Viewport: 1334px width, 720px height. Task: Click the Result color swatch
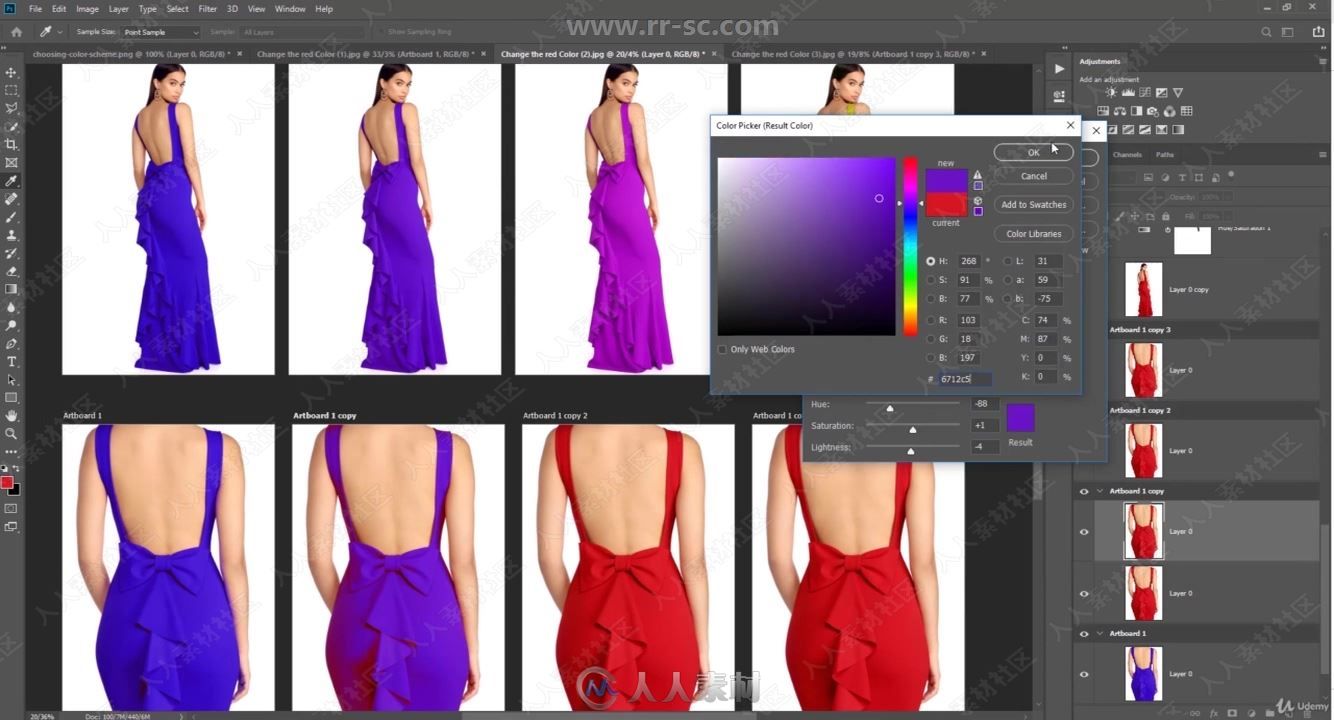coord(1020,418)
